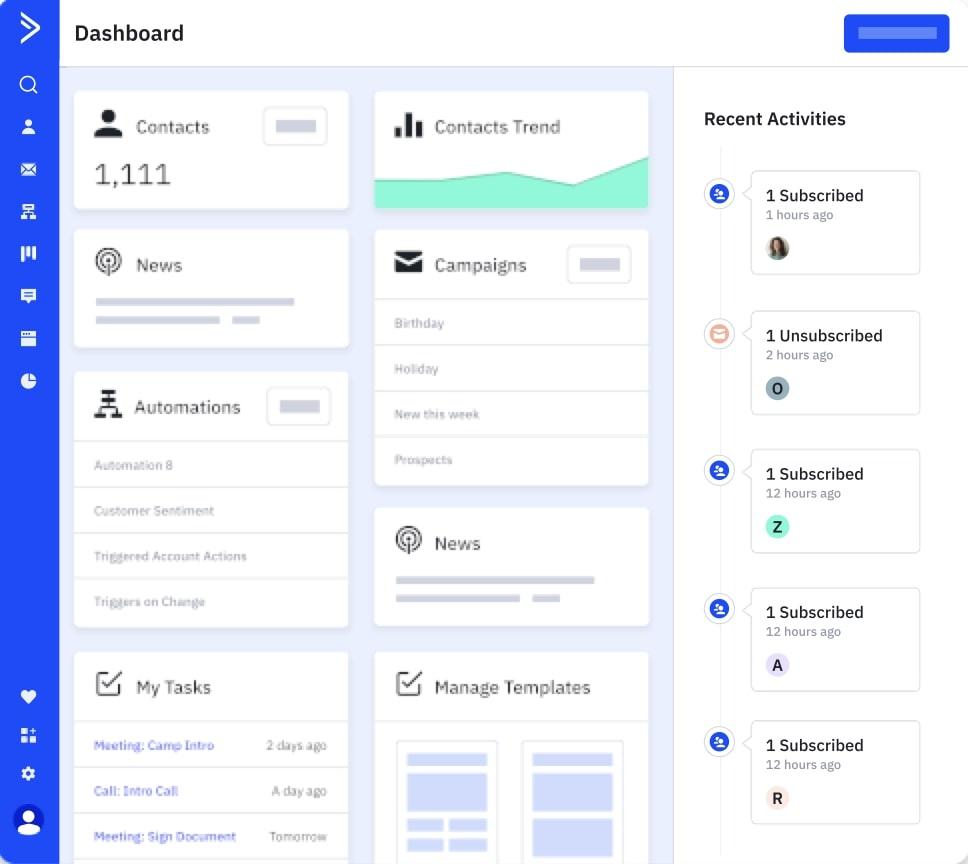Click the News broadcast icon below Campaigns

pyautogui.click(x=409, y=540)
